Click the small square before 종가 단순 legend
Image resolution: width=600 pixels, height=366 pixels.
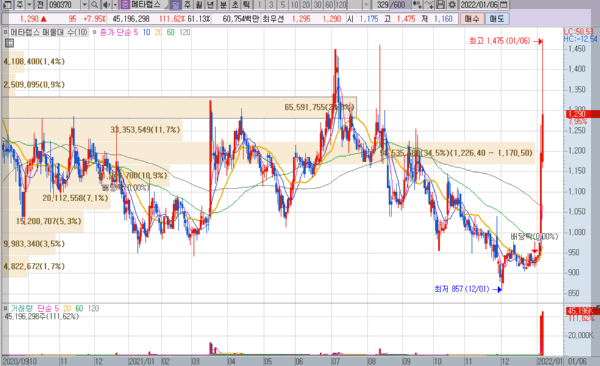(95, 32)
